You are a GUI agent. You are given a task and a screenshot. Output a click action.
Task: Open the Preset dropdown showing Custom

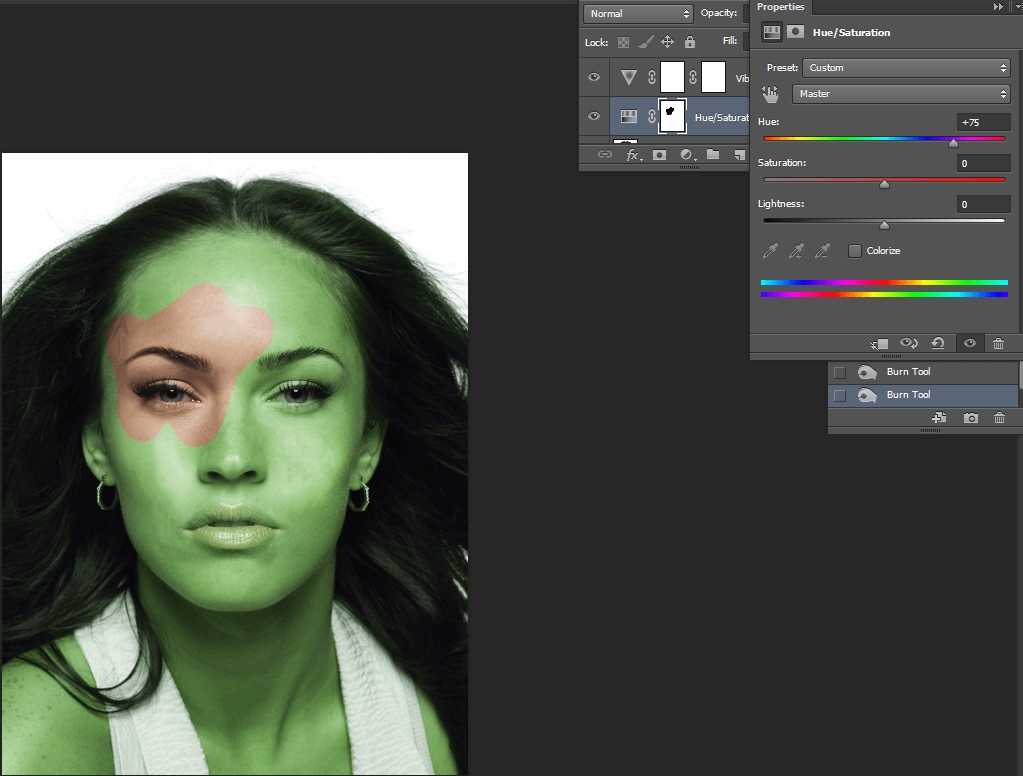point(906,68)
